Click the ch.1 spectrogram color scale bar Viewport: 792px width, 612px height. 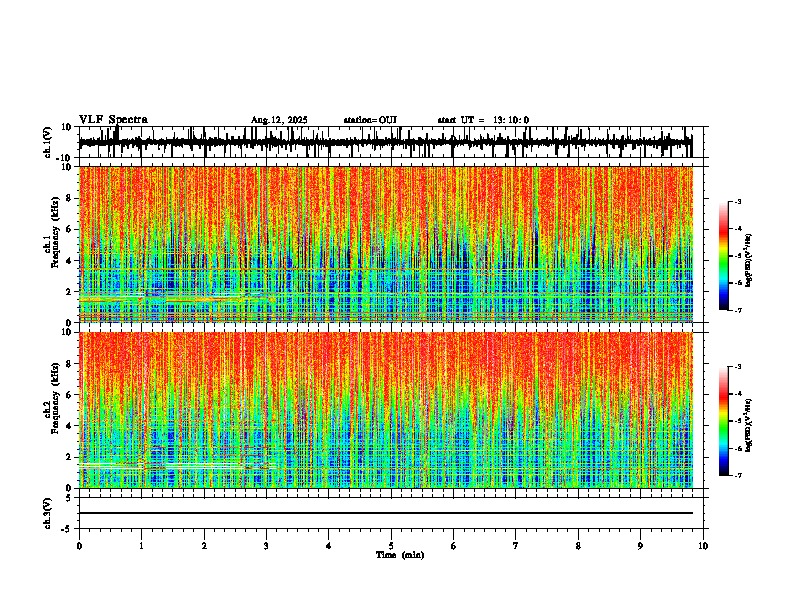(x=724, y=256)
